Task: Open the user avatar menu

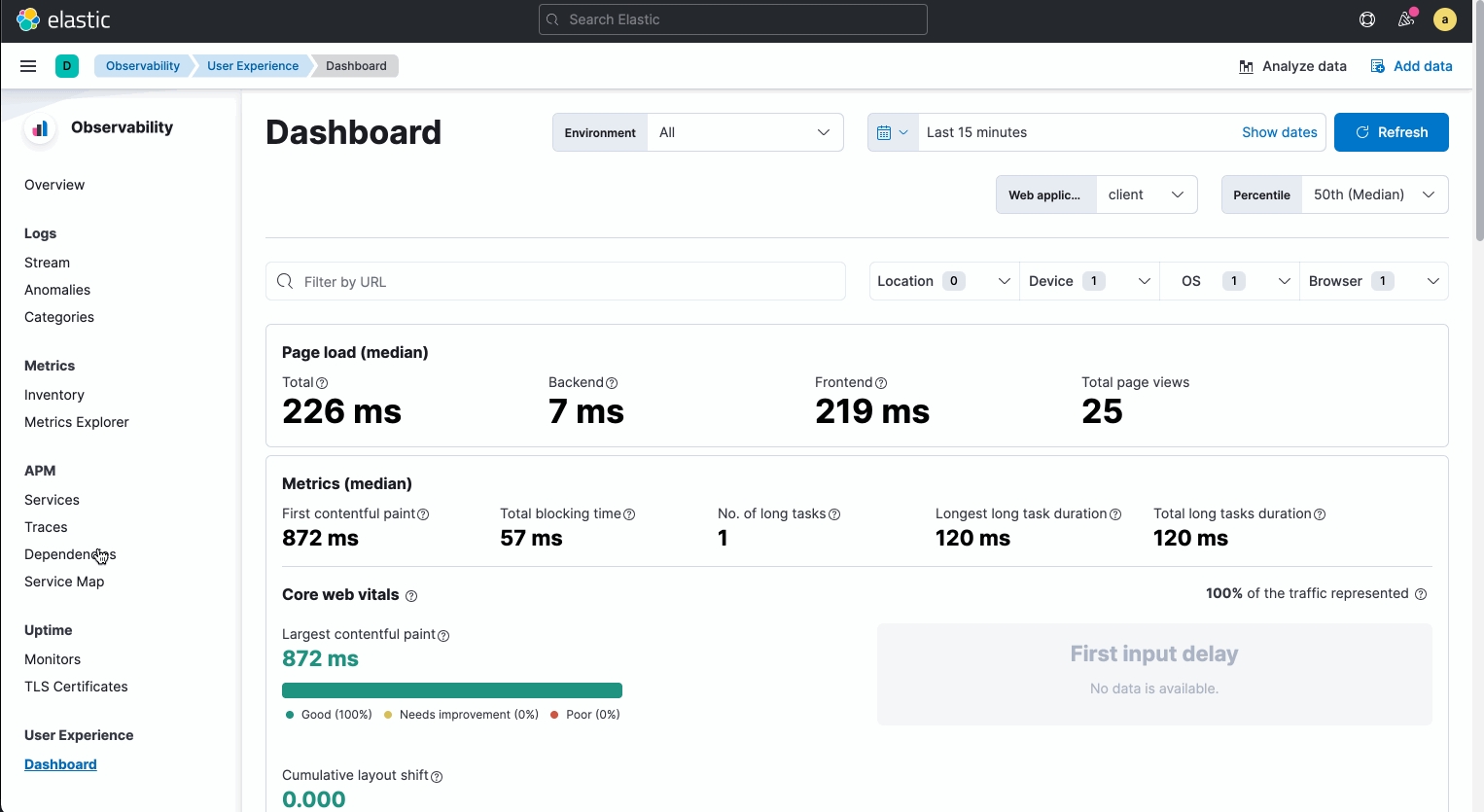Action: coord(1445,19)
